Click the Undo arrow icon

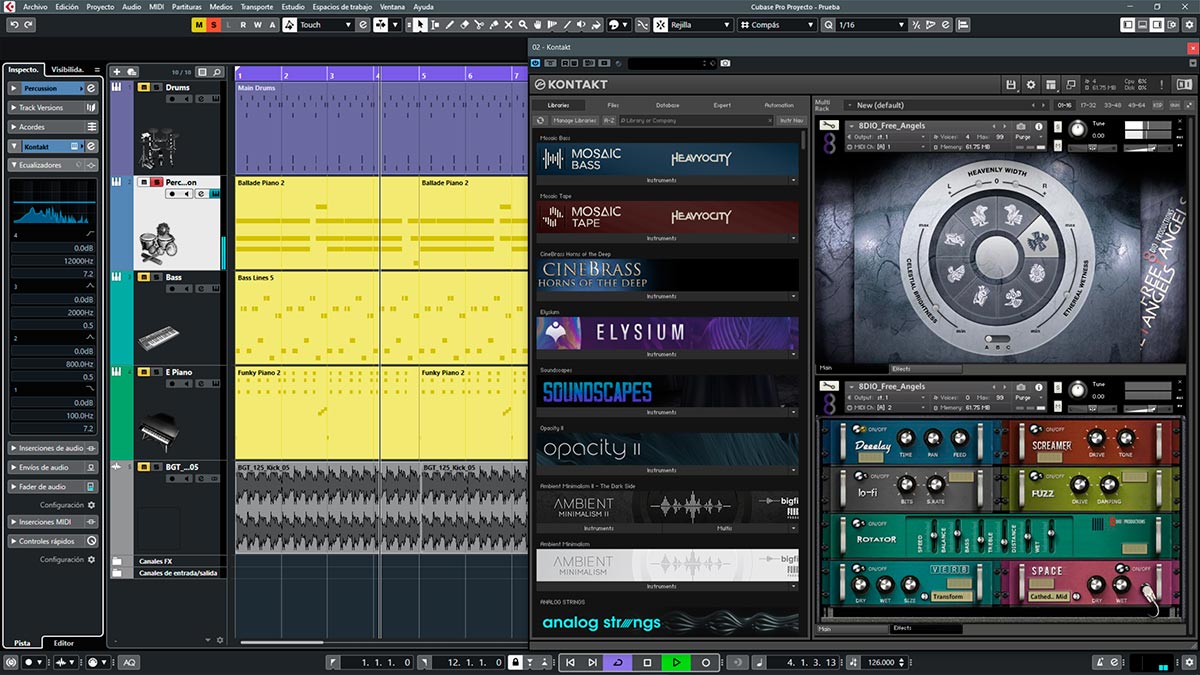(x=14, y=25)
